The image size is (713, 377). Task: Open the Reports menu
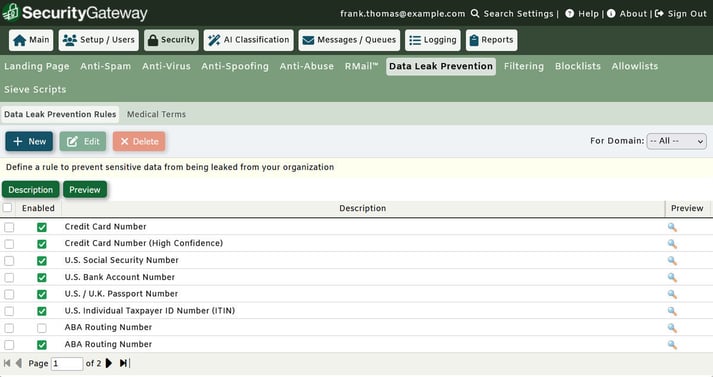(x=492, y=40)
